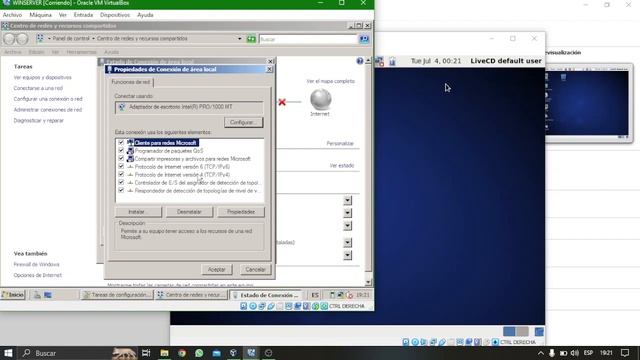Click Ver el mapa completo link
Image resolution: width=640 pixels, height=360 pixels.
(x=331, y=81)
